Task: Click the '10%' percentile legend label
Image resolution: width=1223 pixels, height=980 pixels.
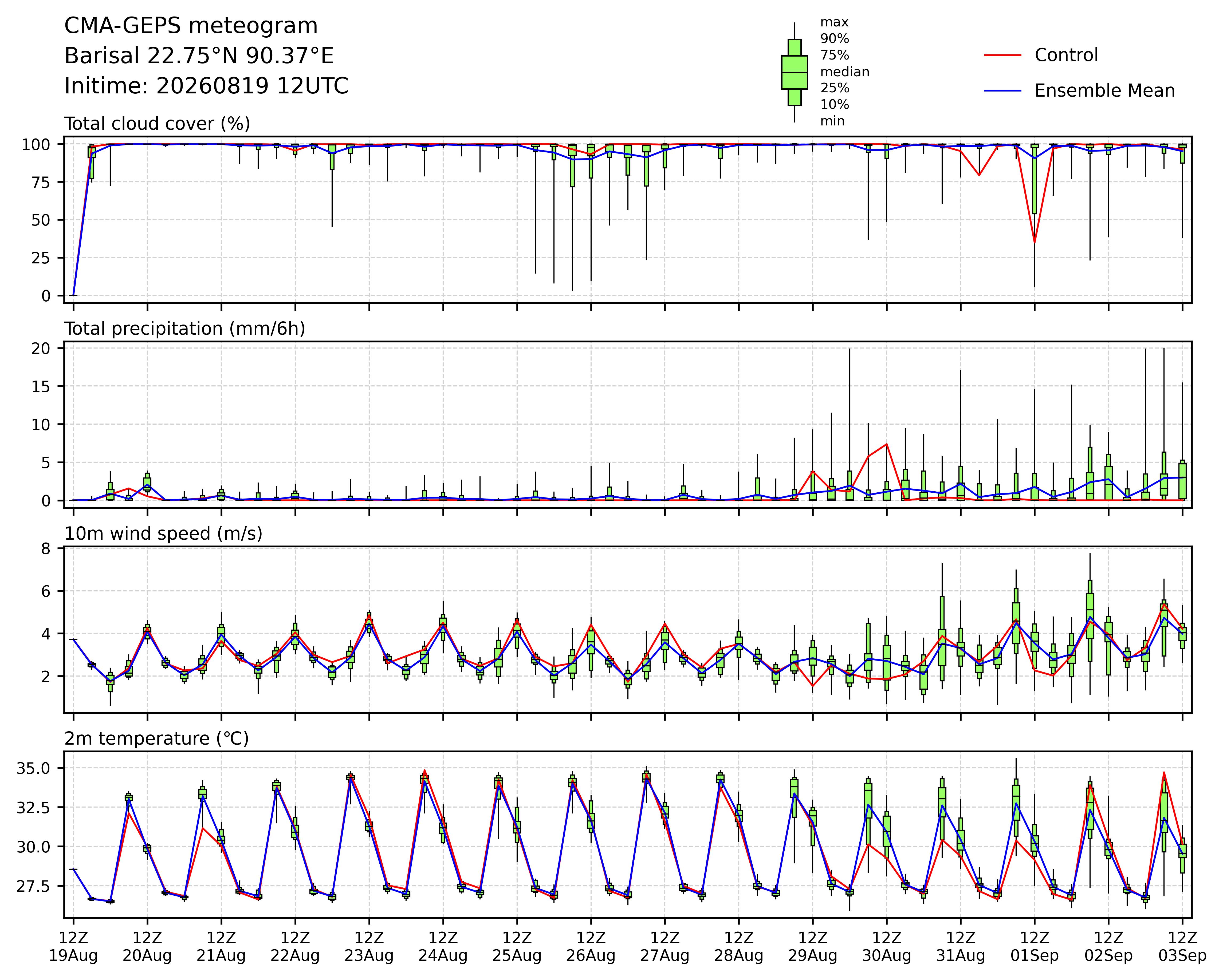Action: coord(835,105)
